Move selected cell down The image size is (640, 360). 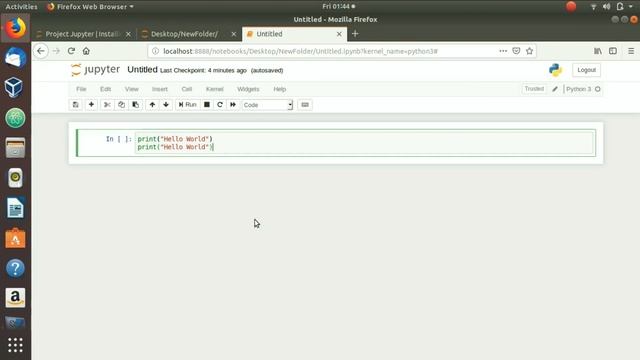[166, 105]
